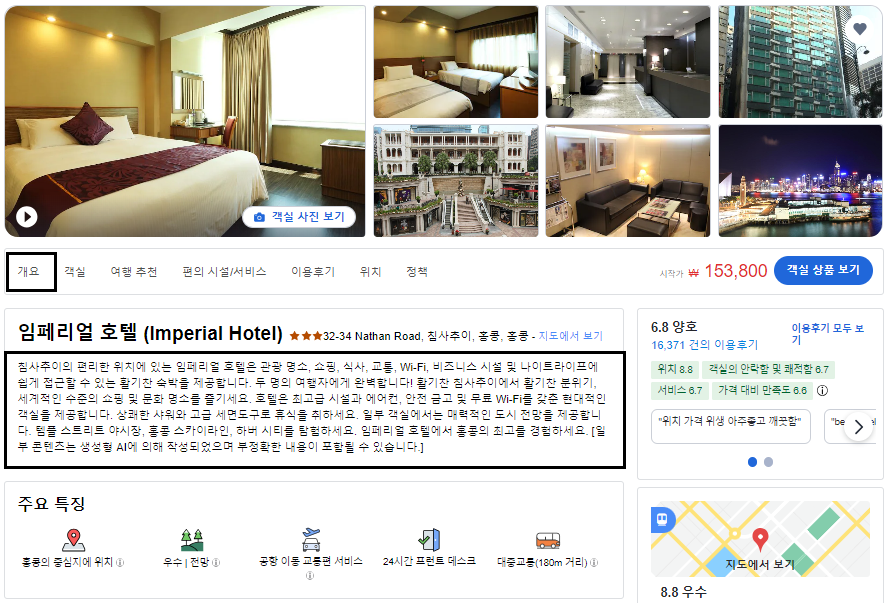893x603 pixels.
Task: Click the 홍콩의 중심지에 위치 location pin icon
Action: point(73,539)
